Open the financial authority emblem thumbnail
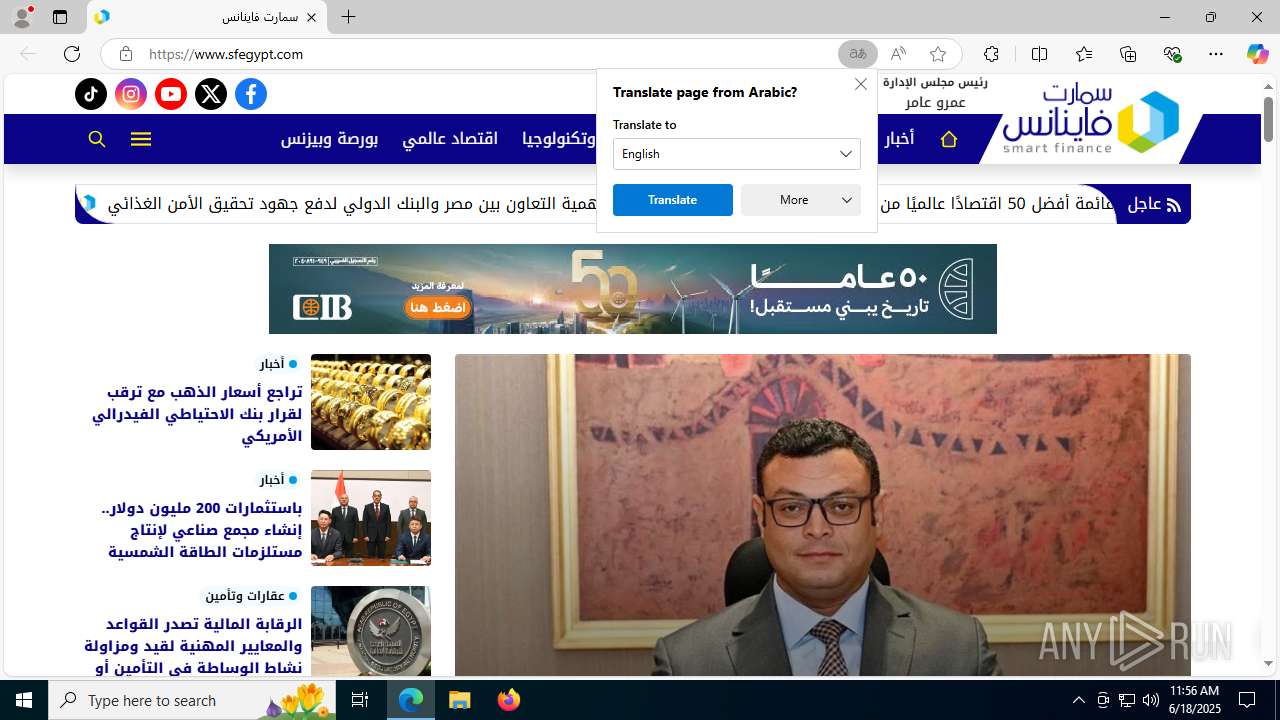The image size is (1280, 720). click(371, 631)
